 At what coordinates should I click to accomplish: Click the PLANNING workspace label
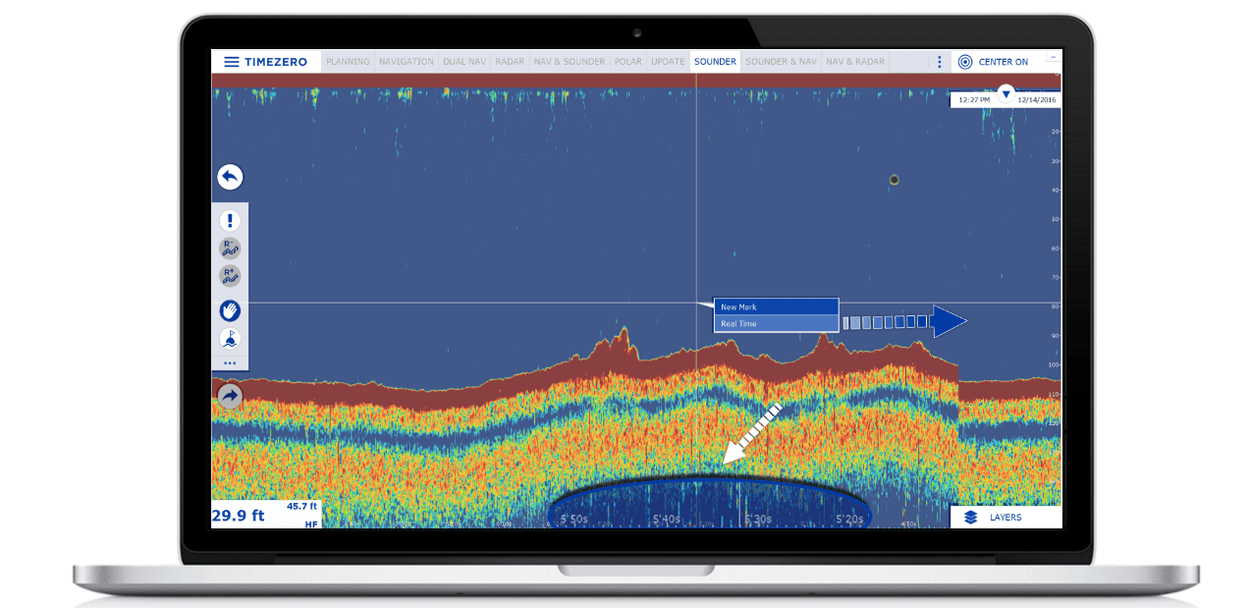(x=347, y=61)
